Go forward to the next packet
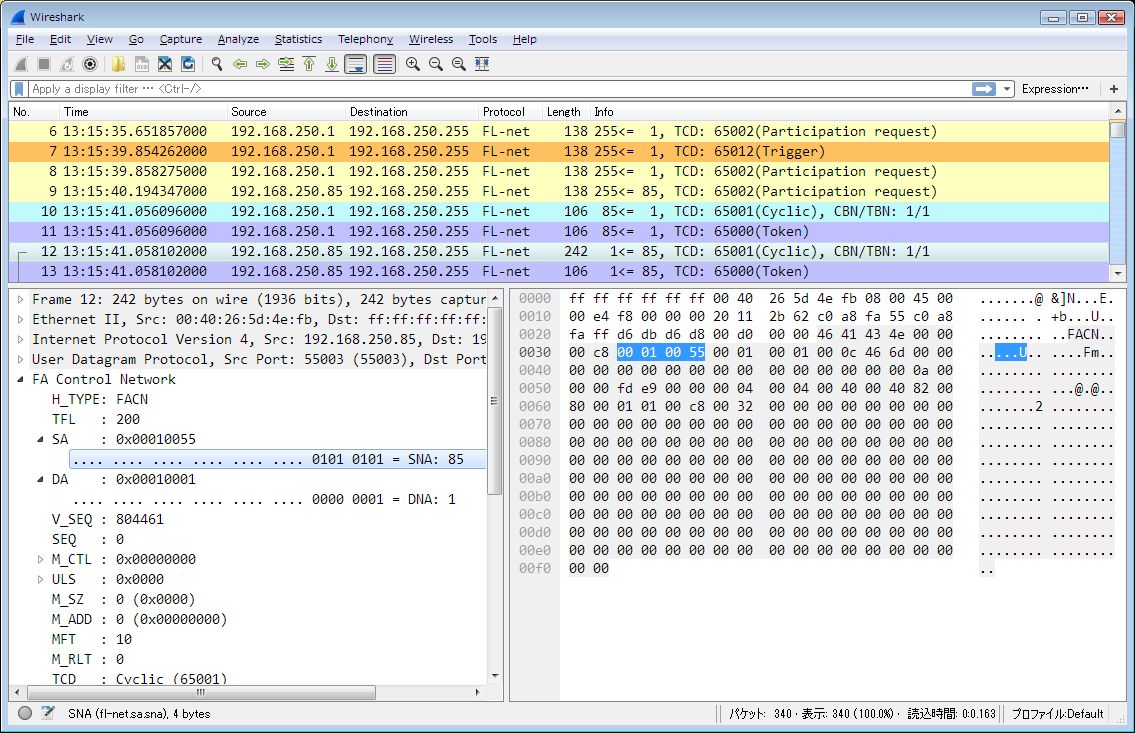 pos(263,64)
